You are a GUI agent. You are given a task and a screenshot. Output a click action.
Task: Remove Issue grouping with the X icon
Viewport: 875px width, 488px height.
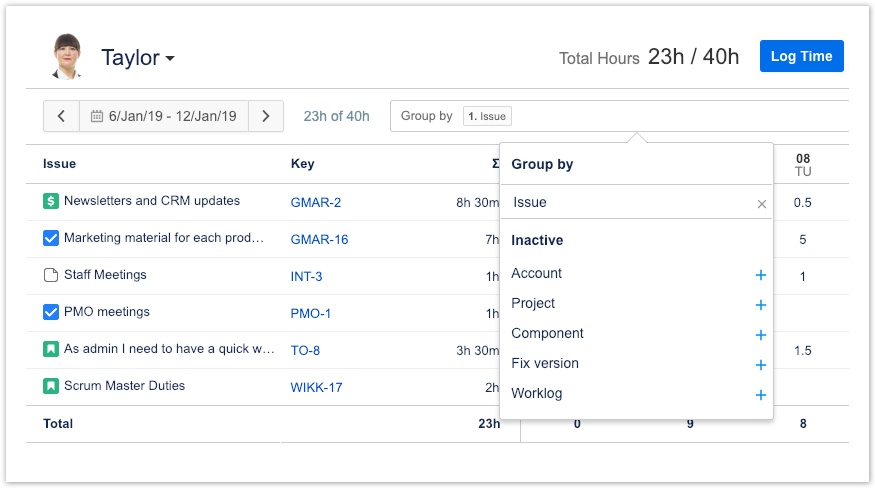(761, 204)
